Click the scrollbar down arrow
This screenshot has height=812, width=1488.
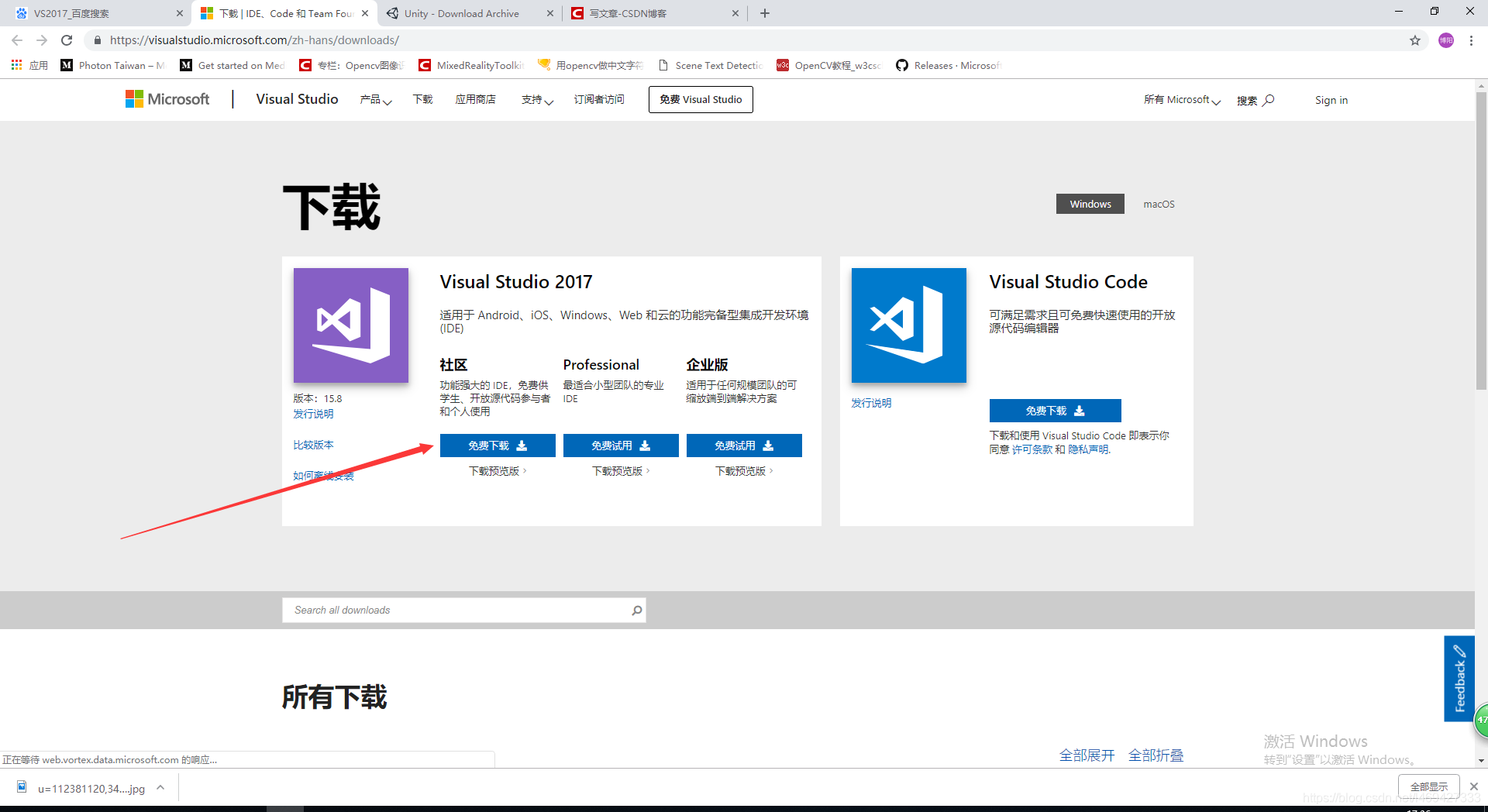(x=1481, y=761)
